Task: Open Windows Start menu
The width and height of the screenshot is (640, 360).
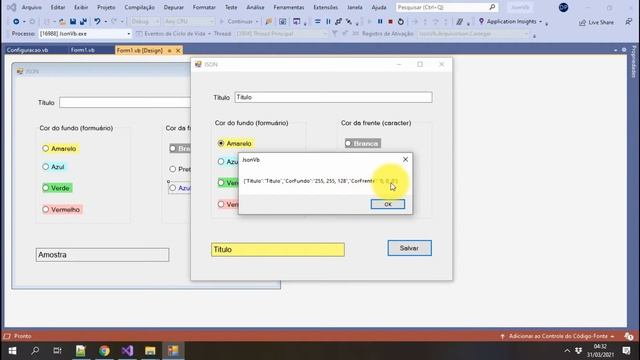Action: pyautogui.click(x=12, y=351)
